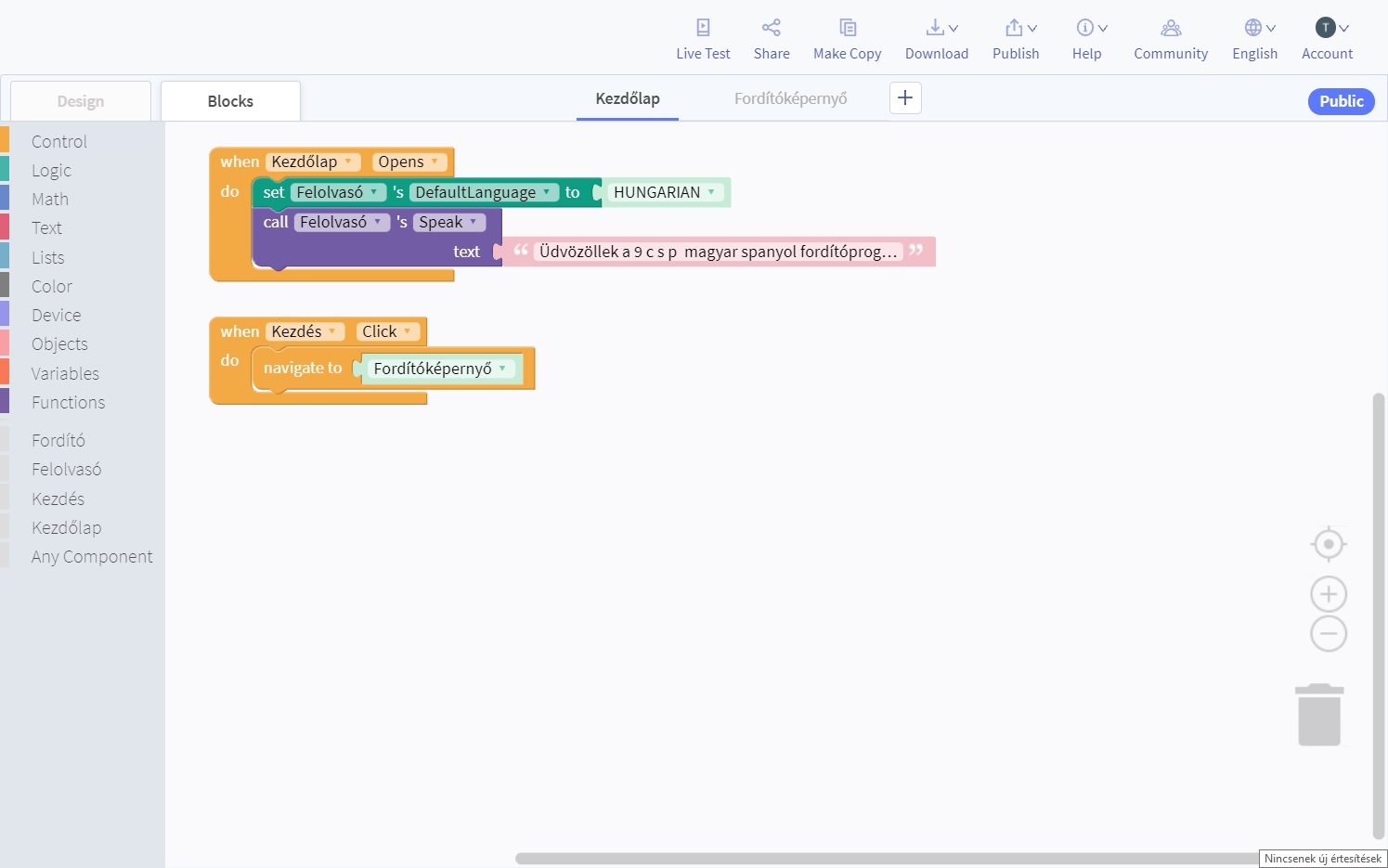Screen dimensions: 1388x868
Task: Add a new screen with plus button
Action: [905, 98]
